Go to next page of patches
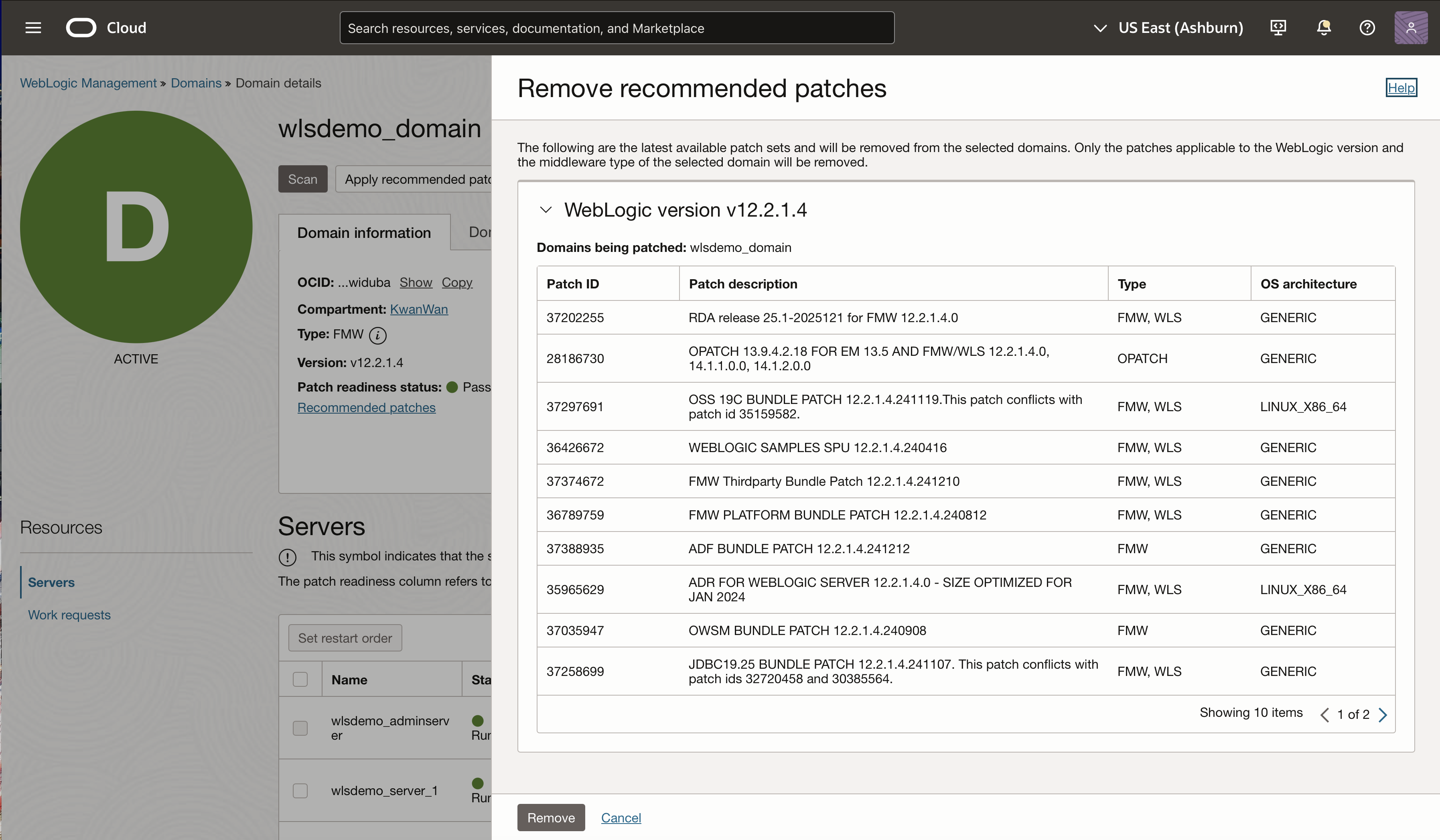The image size is (1440, 840). pos(1383,714)
